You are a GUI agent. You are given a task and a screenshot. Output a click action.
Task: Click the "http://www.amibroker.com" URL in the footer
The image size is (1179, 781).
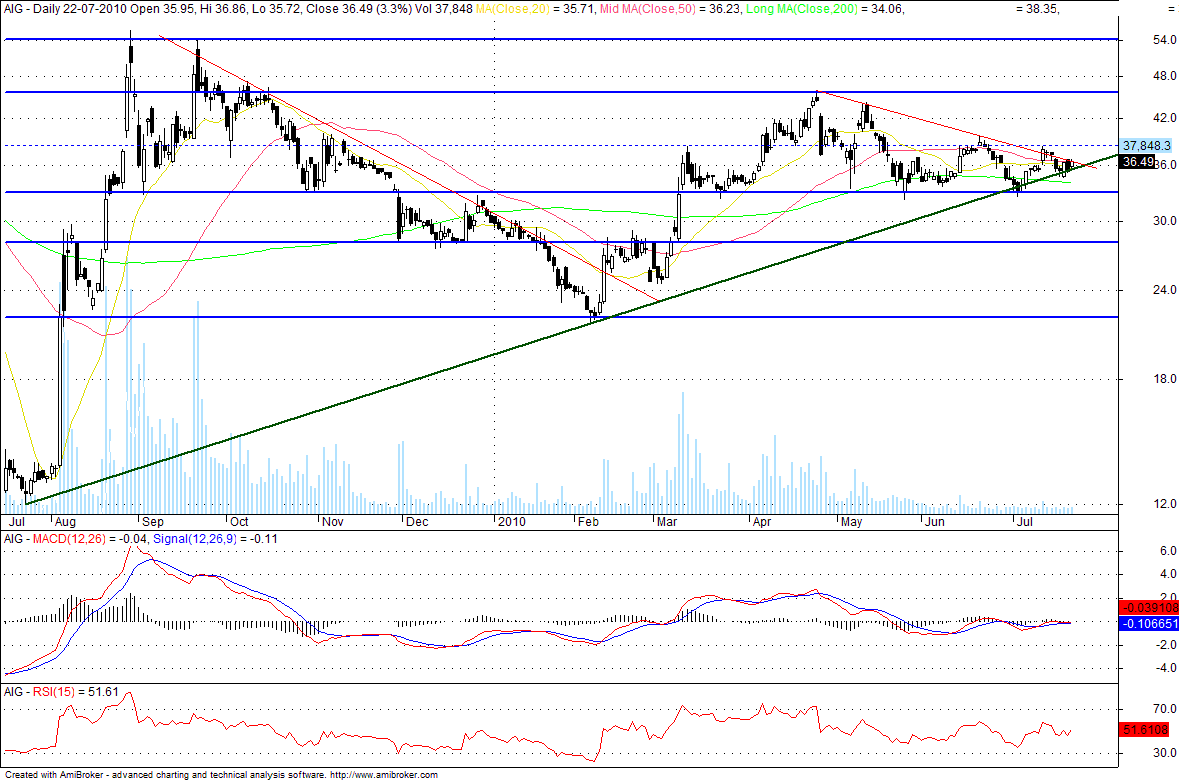pyautogui.click(x=383, y=775)
